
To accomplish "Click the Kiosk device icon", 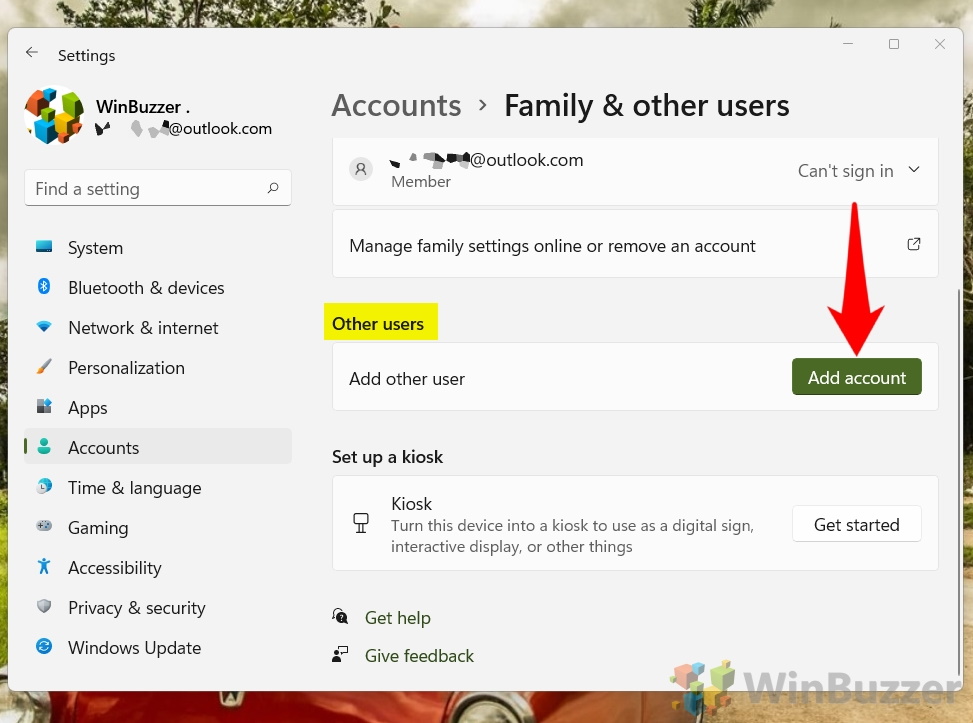I will [x=361, y=522].
